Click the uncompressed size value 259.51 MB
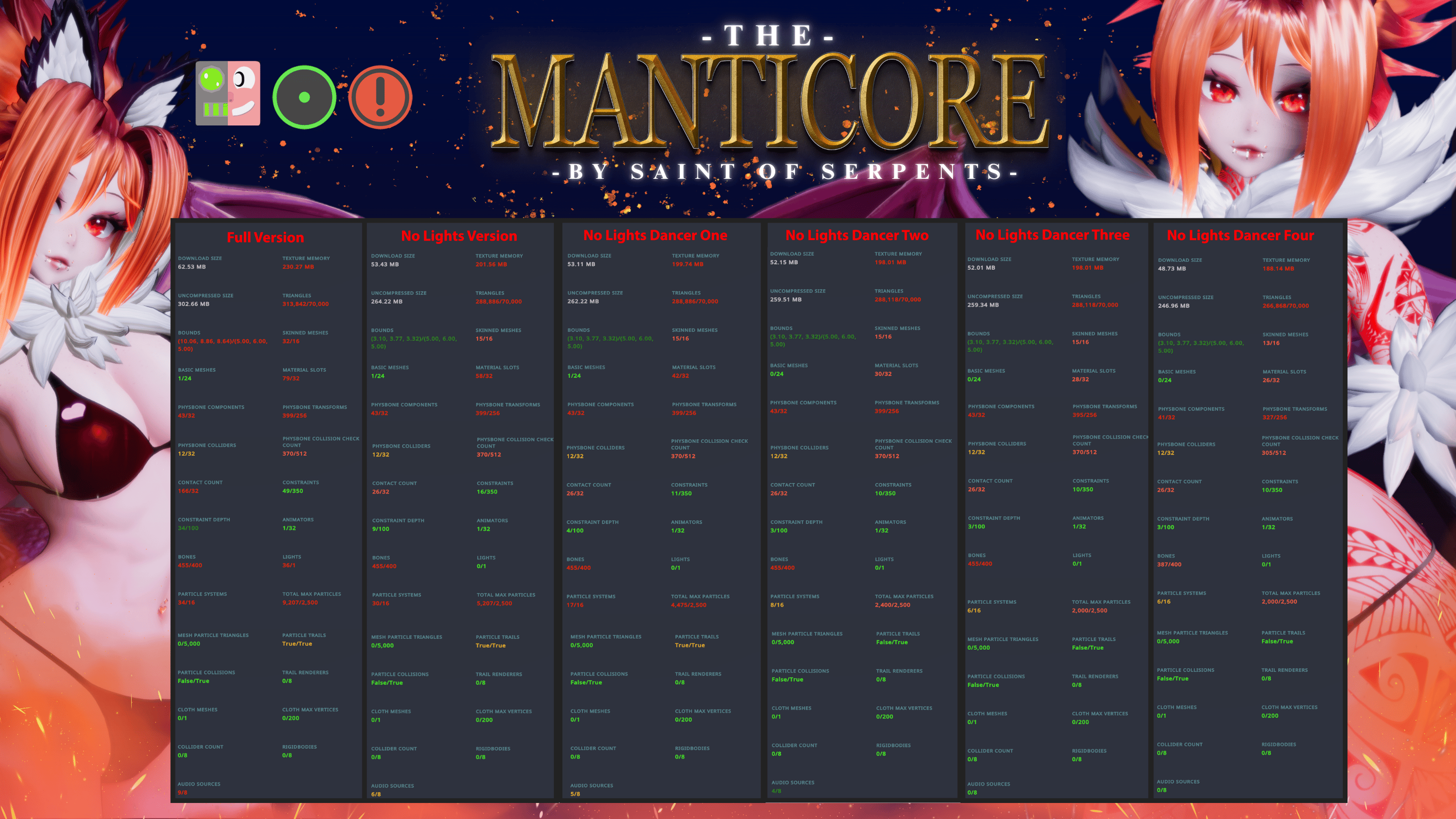This screenshot has width=1456, height=819. click(x=786, y=300)
